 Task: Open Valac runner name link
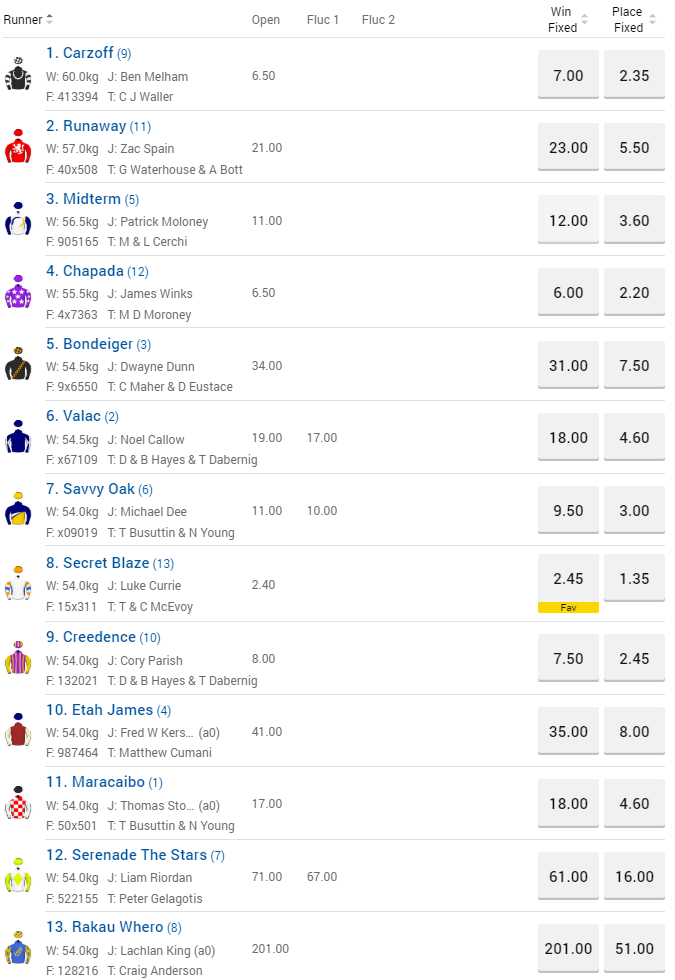point(81,416)
